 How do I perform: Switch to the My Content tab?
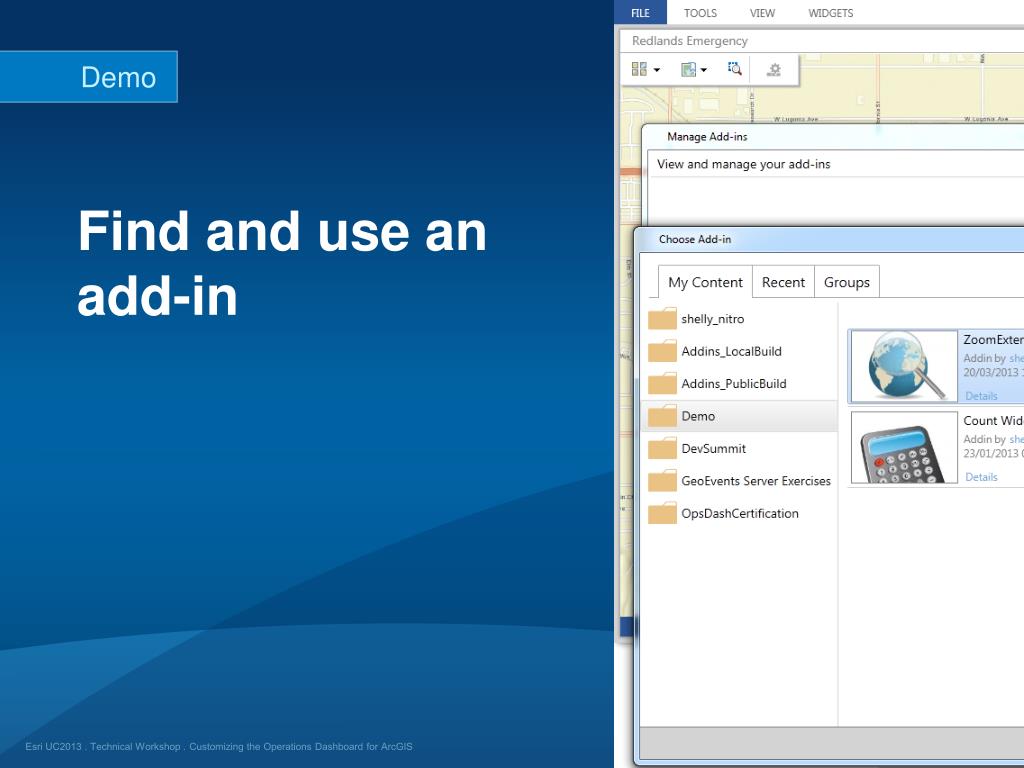coord(705,282)
